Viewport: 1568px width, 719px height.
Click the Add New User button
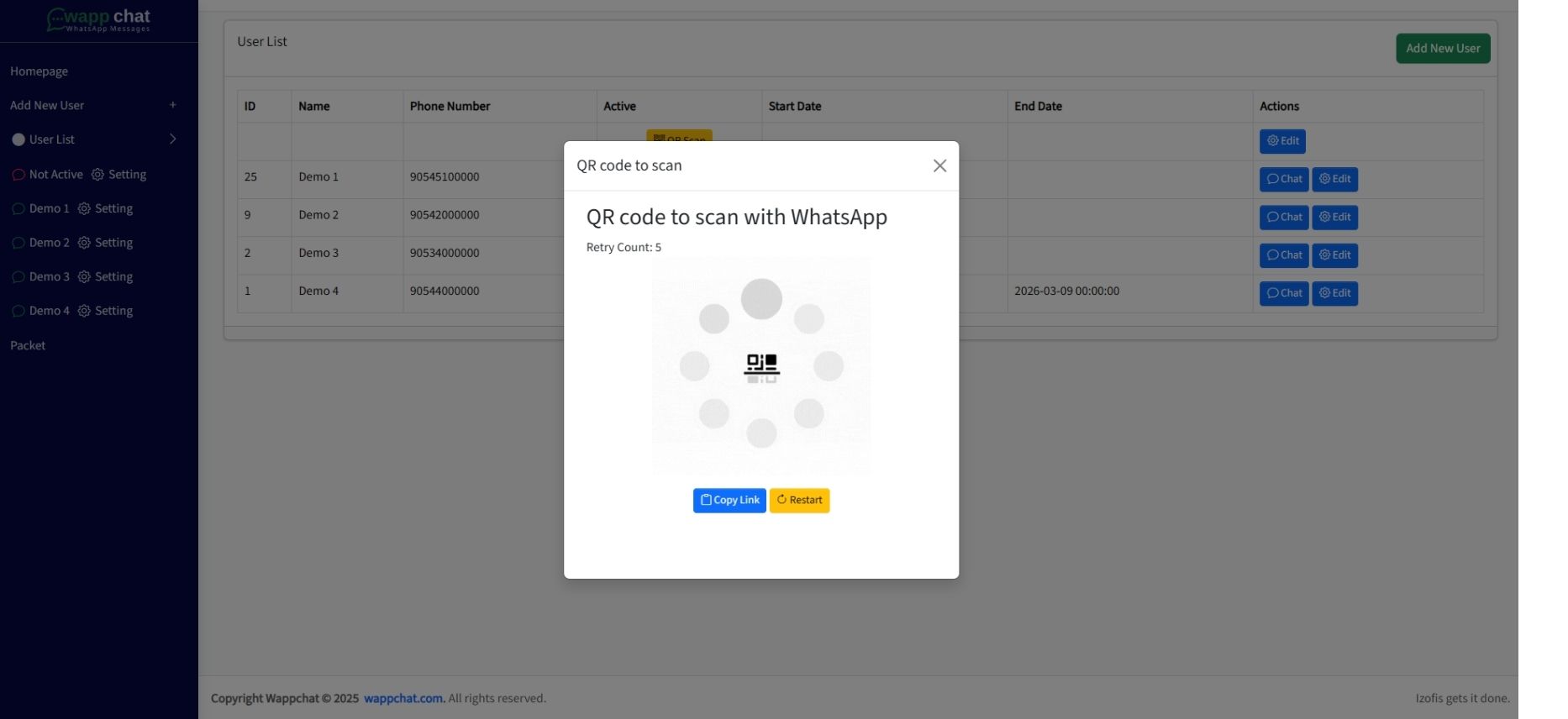[1443, 49]
